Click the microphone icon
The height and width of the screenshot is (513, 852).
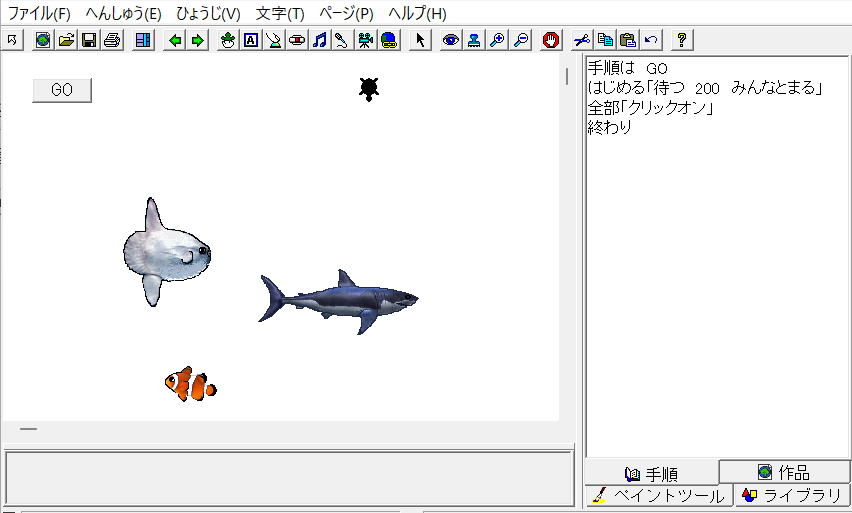pyautogui.click(x=342, y=40)
